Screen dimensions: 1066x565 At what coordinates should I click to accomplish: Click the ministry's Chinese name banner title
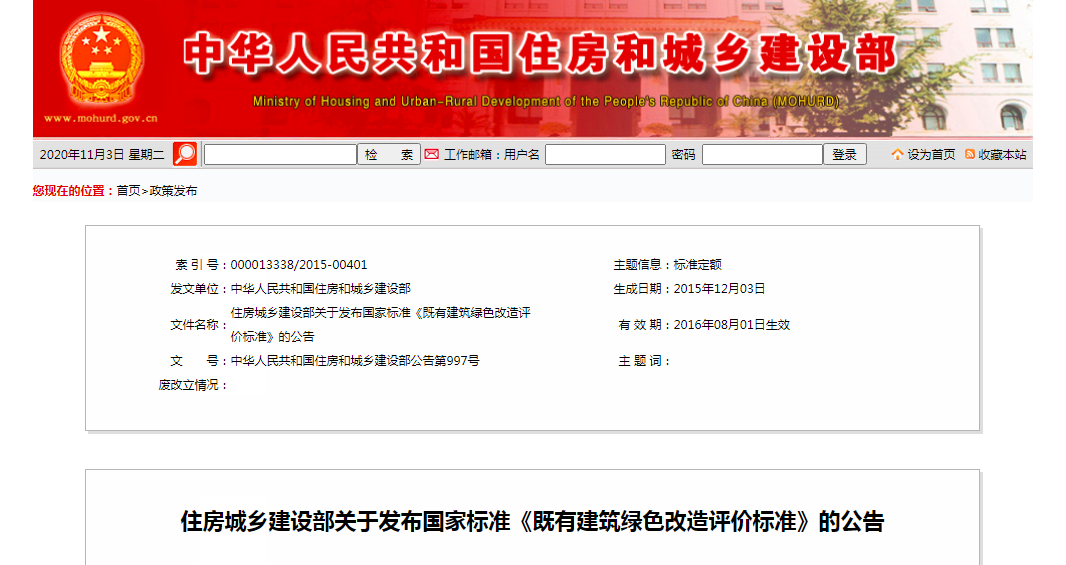point(540,54)
